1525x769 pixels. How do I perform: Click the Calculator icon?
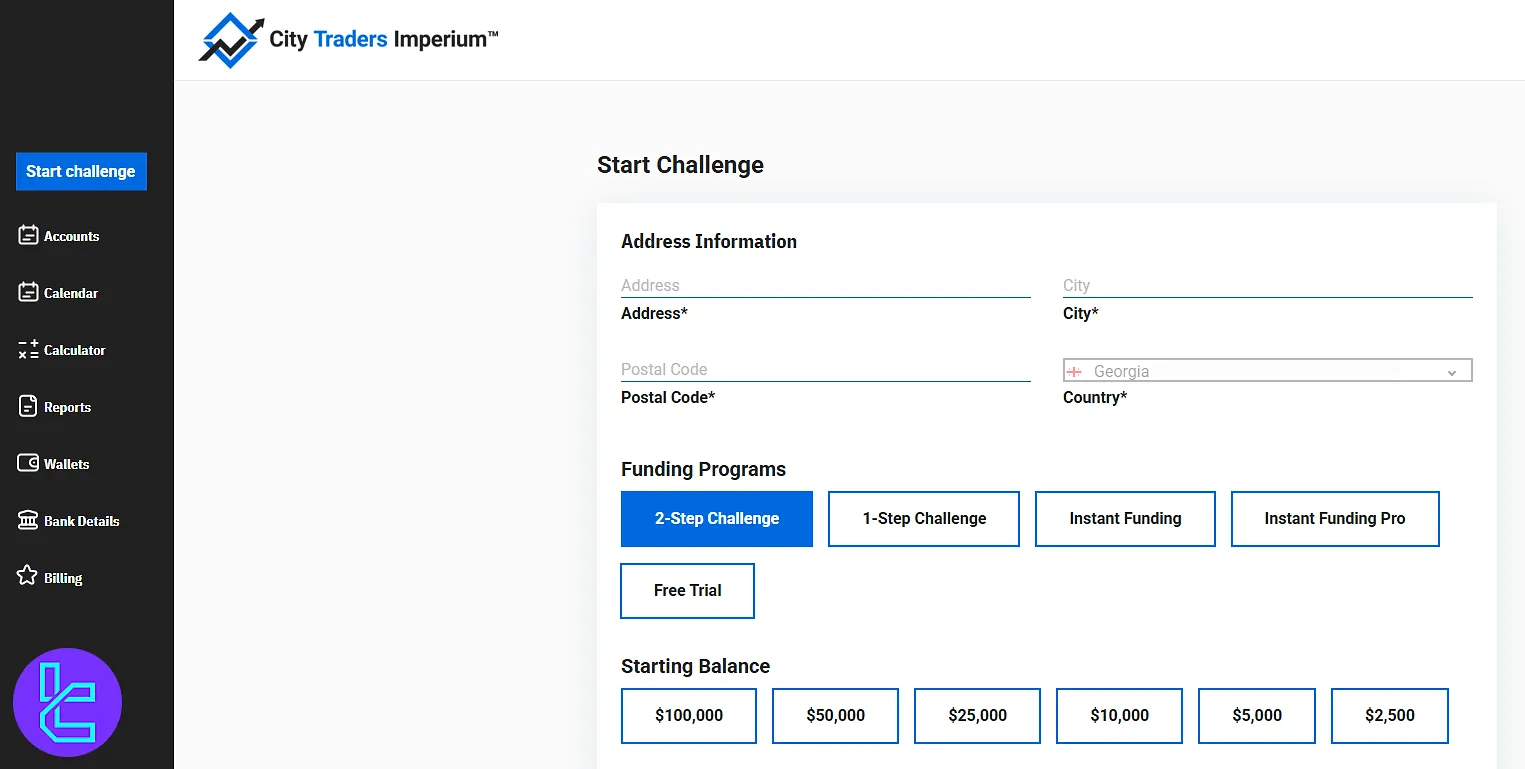pos(28,350)
